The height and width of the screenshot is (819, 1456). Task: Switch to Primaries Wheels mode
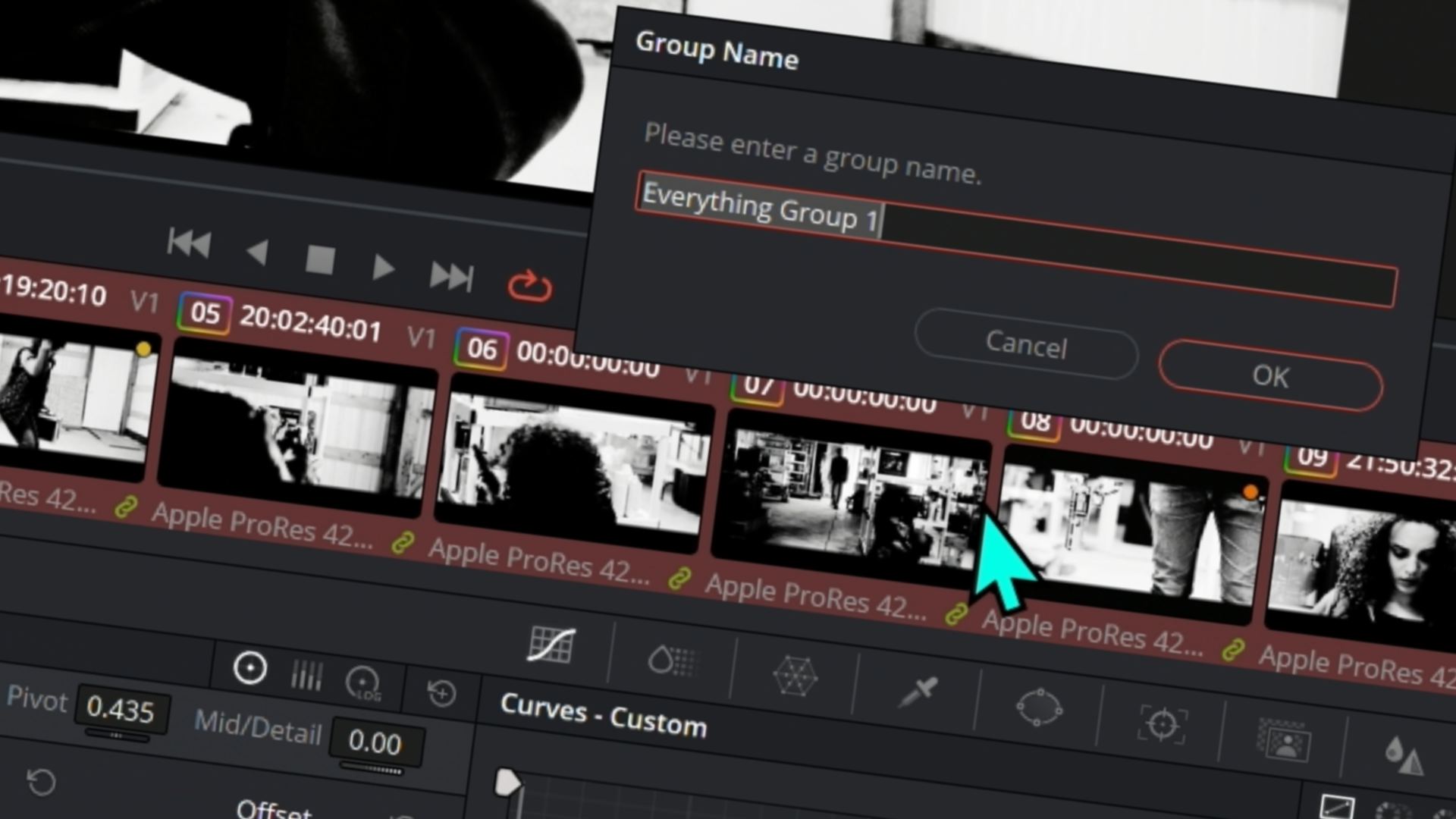pyautogui.click(x=250, y=668)
